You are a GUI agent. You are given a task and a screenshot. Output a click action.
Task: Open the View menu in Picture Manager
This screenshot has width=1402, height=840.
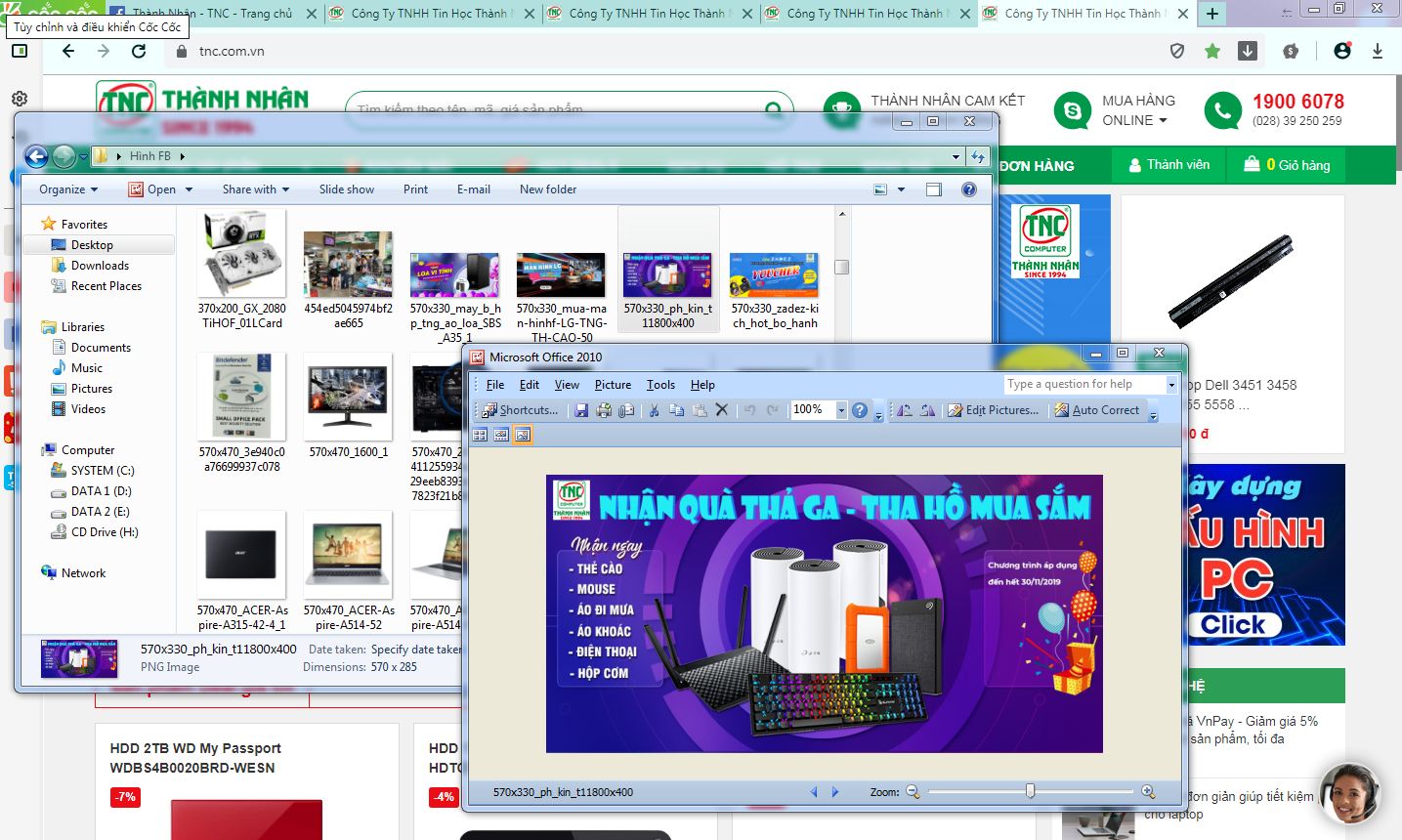pyautogui.click(x=567, y=385)
